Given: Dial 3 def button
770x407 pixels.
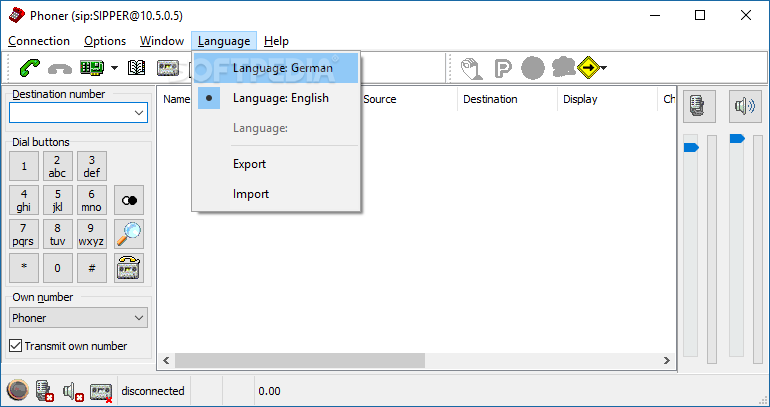Looking at the screenshot, I should tap(91, 166).
